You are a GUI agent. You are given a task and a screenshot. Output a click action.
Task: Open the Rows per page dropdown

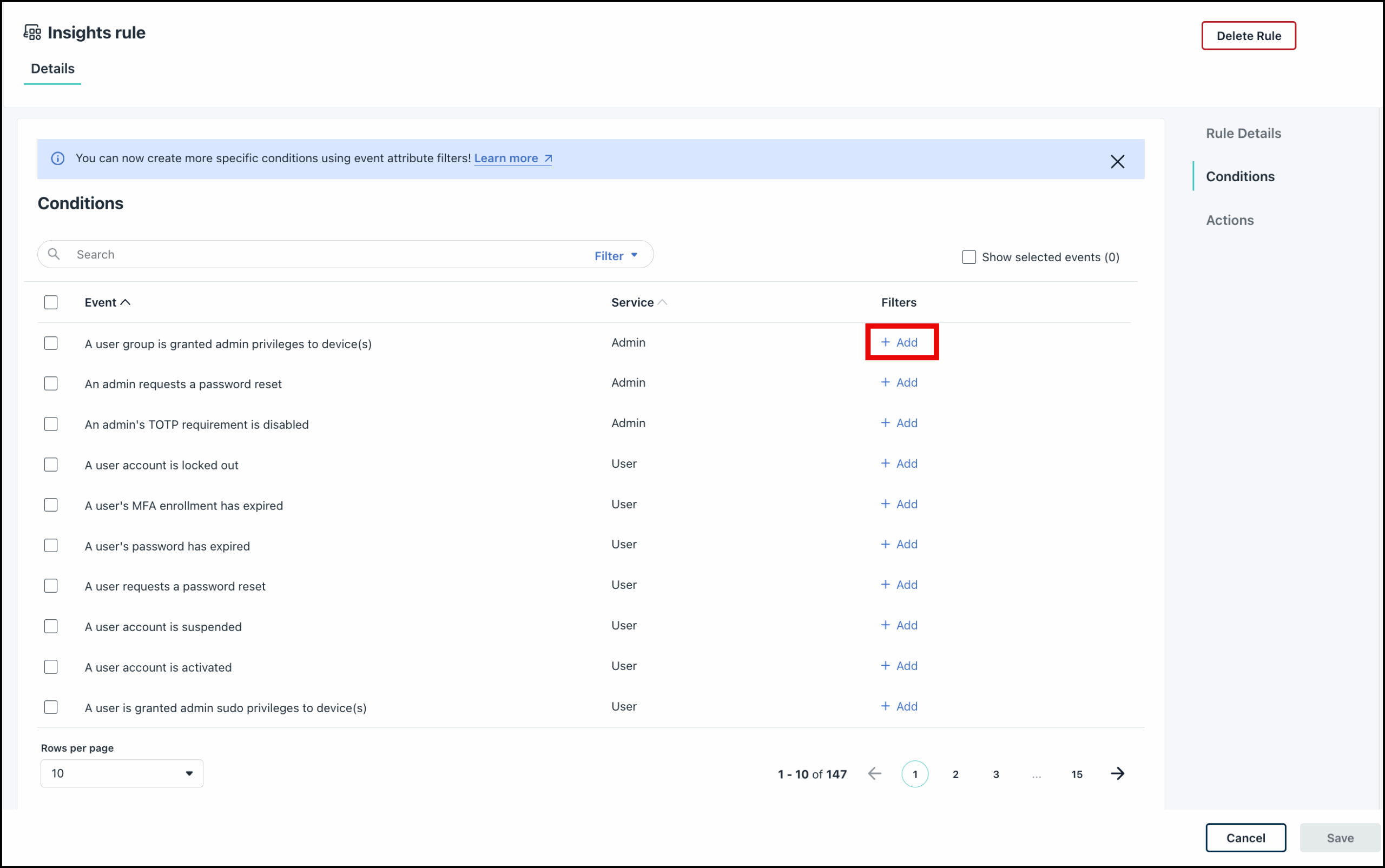click(122, 773)
